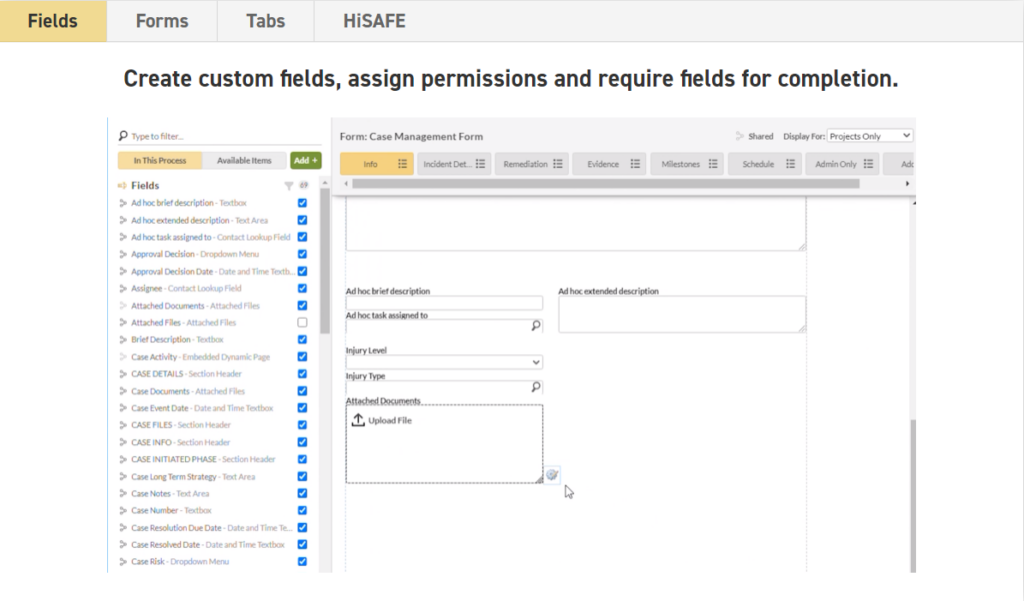Collapse the Fields section arrow
This screenshot has height=601, width=1024.
pyautogui.click(x=122, y=186)
